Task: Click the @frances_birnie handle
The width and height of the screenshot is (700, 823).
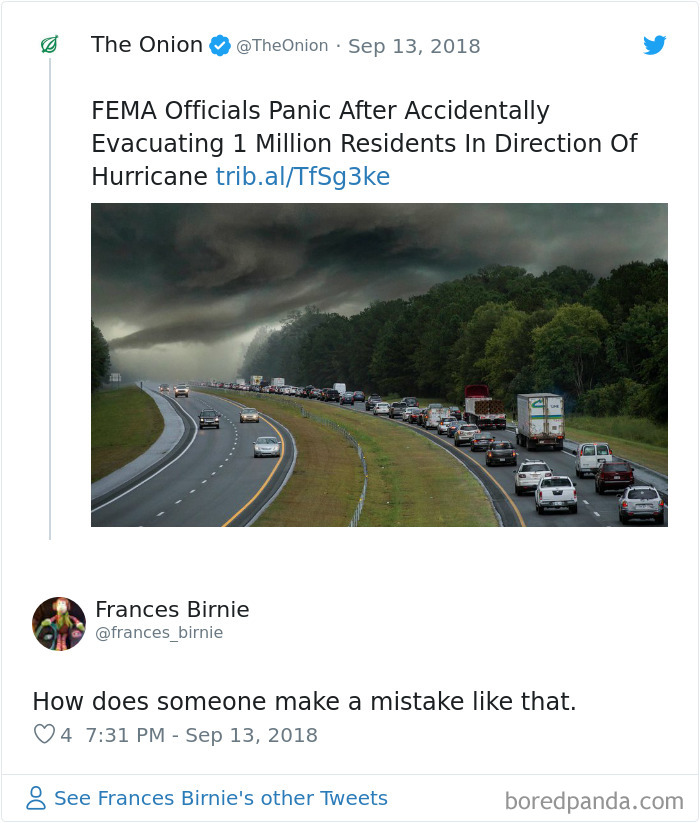Action: (159, 633)
